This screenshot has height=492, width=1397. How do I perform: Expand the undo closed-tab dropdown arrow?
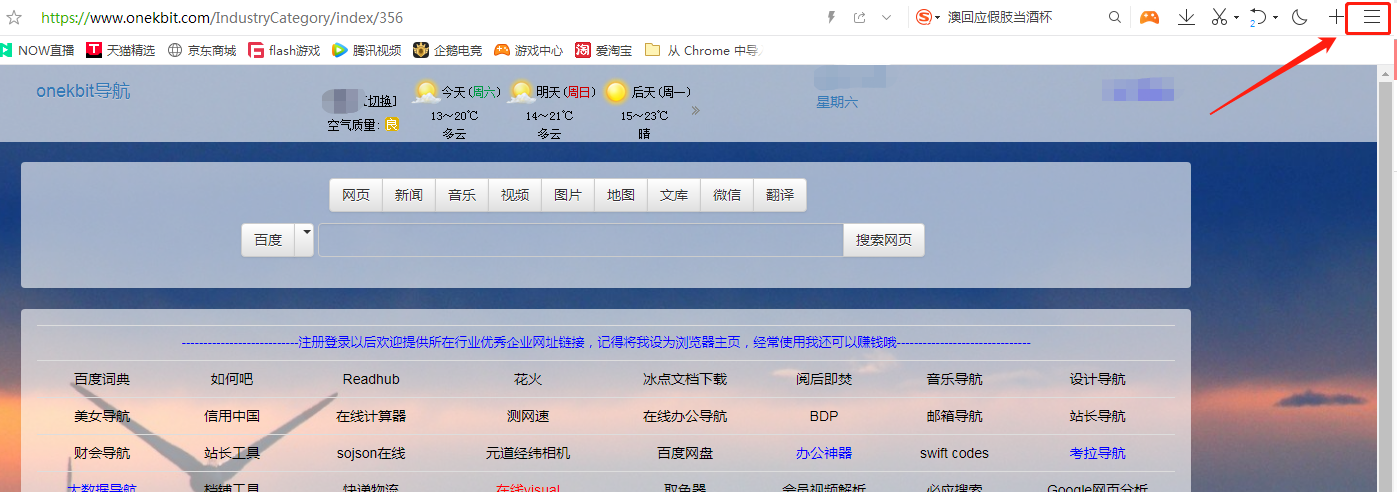tap(1276, 18)
